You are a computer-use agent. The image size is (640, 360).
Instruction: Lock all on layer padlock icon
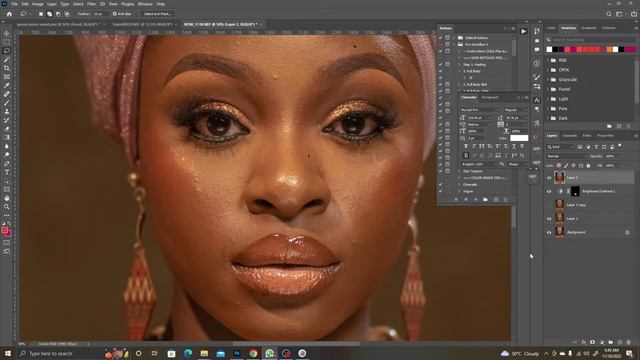pyautogui.click(x=588, y=166)
